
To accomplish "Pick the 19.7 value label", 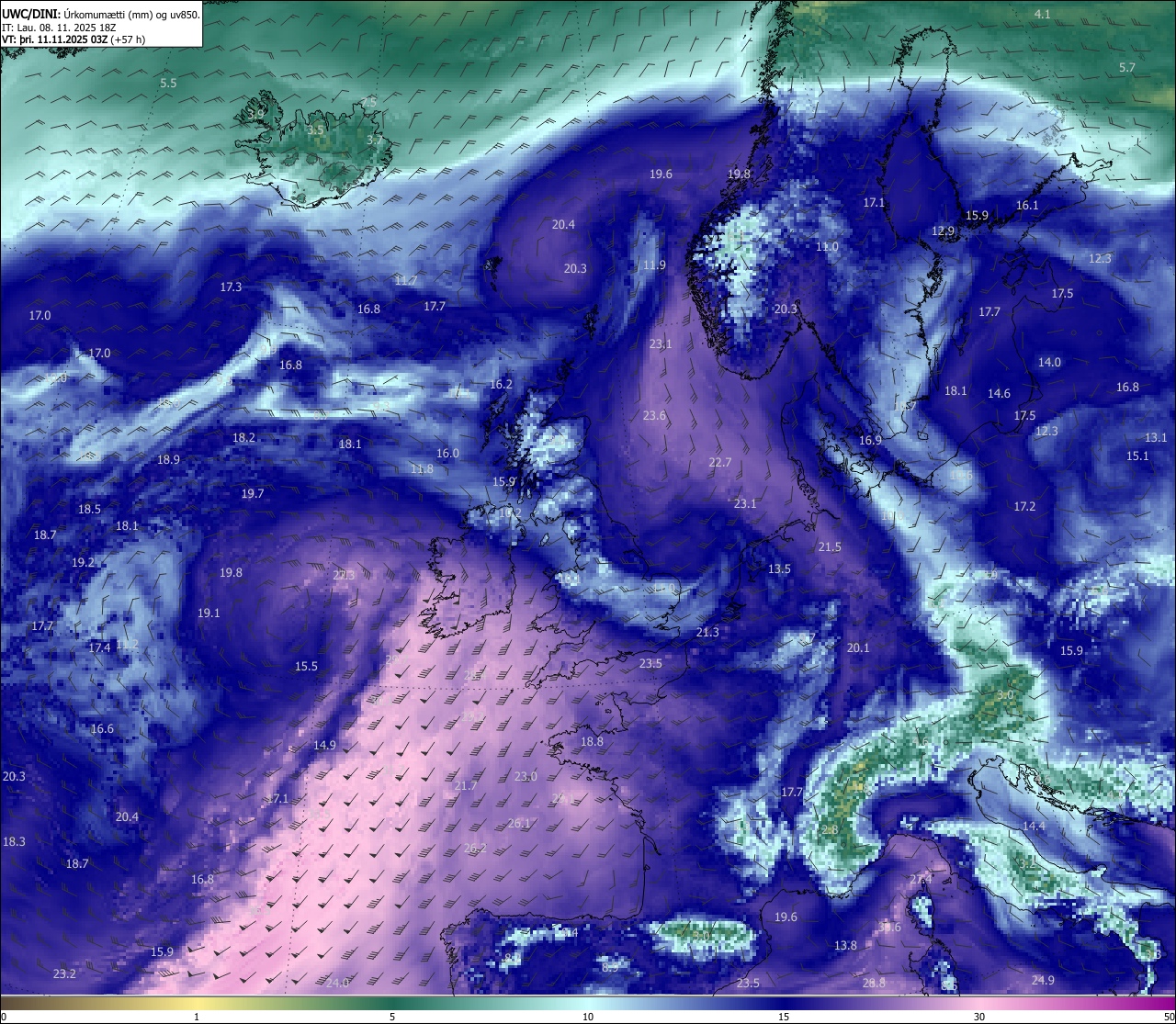I will pyautogui.click(x=253, y=494).
